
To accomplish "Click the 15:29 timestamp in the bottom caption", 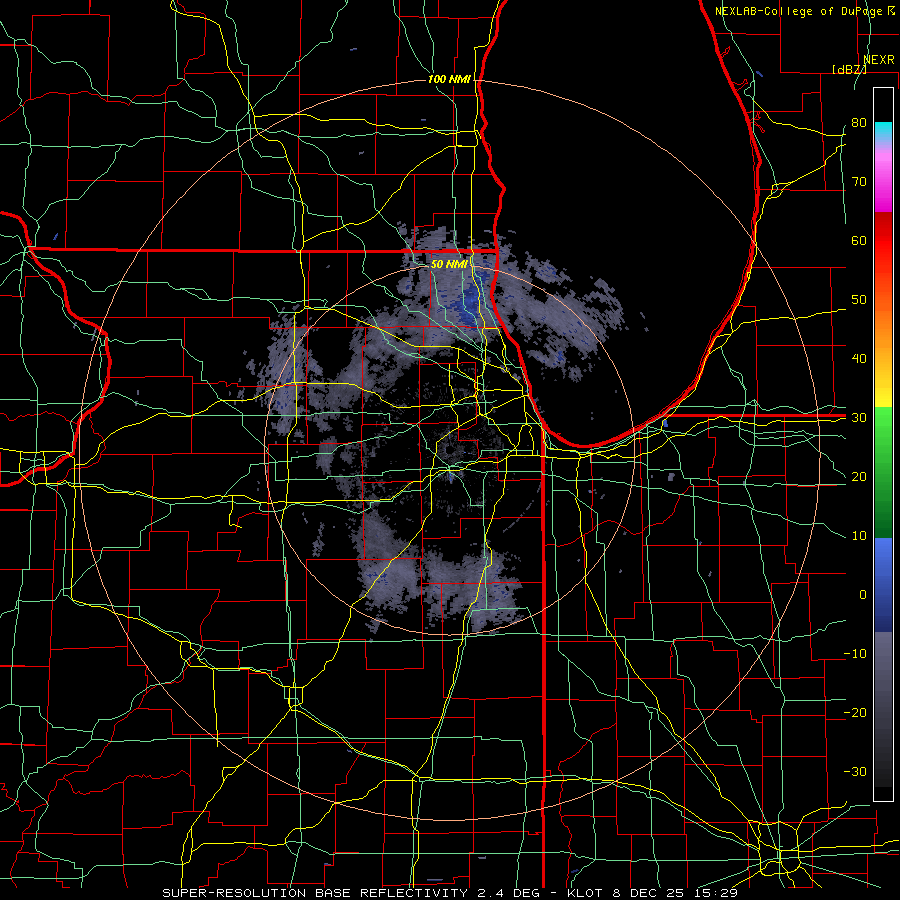I will pos(717,893).
